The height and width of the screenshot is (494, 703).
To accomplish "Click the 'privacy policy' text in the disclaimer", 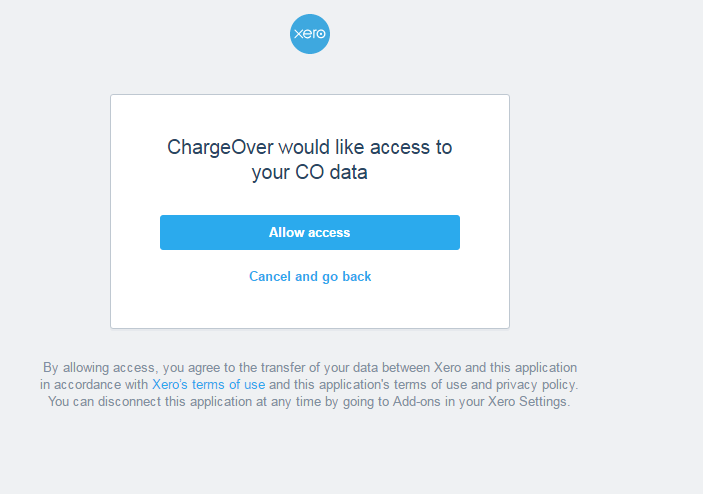I will (537, 385).
